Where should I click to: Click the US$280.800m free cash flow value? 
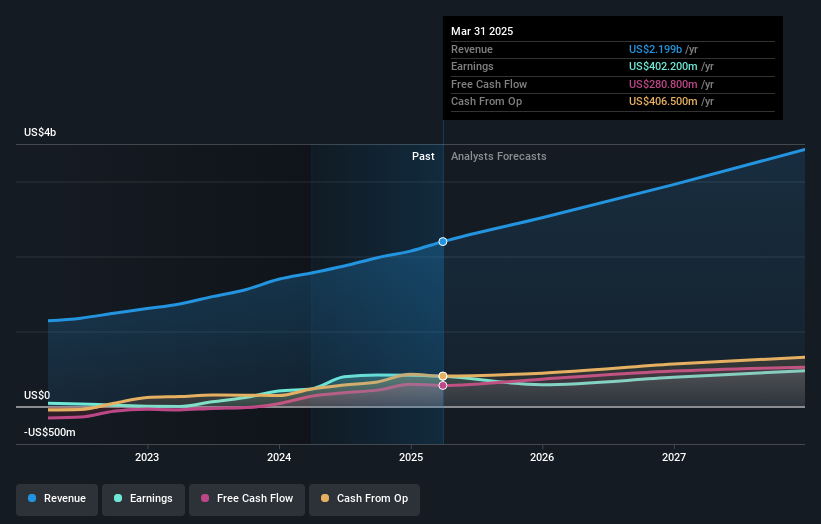[663, 84]
